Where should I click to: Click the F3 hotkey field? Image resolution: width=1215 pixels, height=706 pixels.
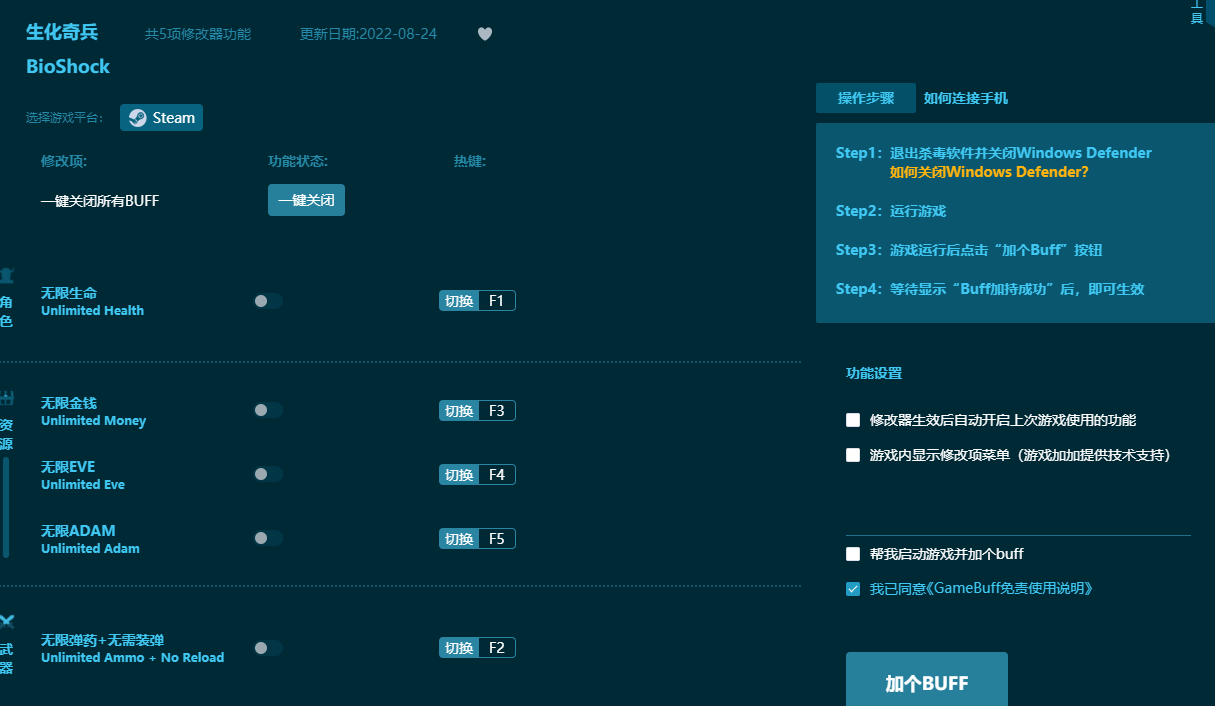tap(497, 410)
